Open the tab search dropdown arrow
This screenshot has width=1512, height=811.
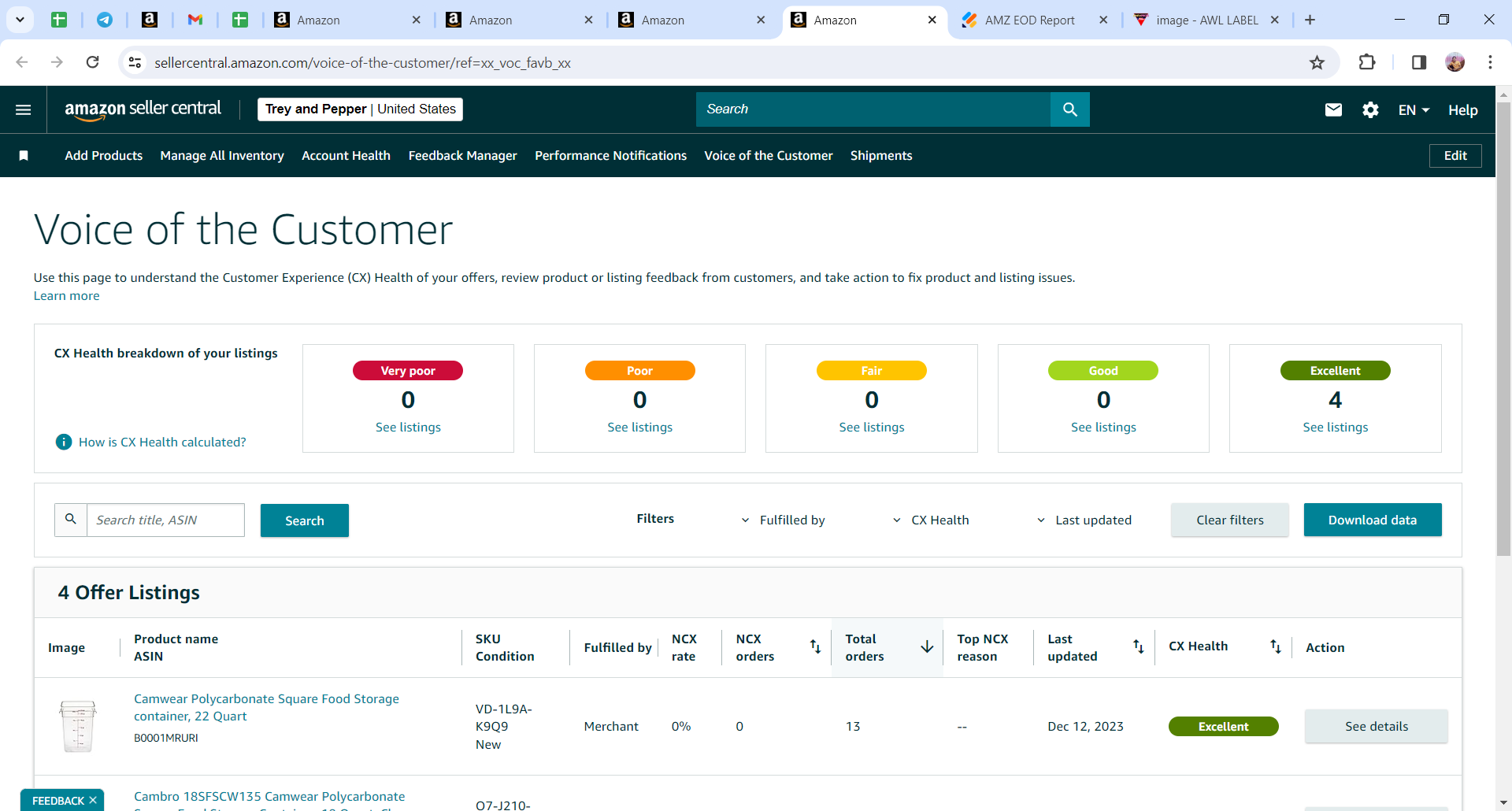(20, 20)
